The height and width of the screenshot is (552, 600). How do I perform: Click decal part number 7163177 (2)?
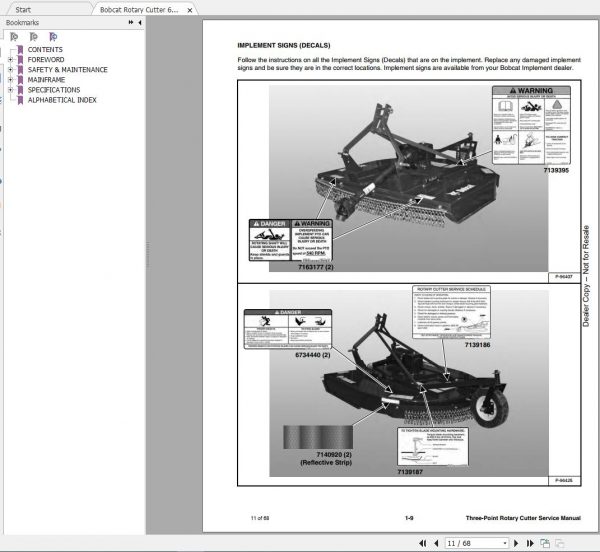point(316,267)
